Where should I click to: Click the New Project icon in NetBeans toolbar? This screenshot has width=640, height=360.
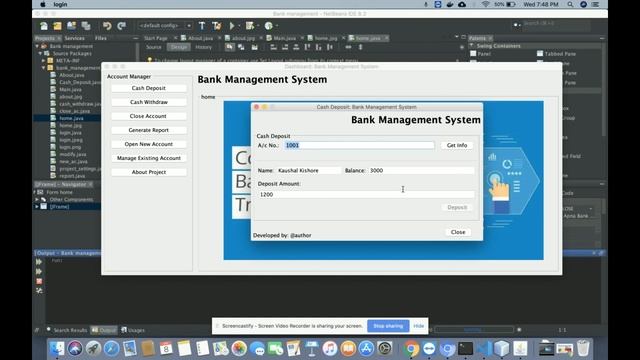57,26
